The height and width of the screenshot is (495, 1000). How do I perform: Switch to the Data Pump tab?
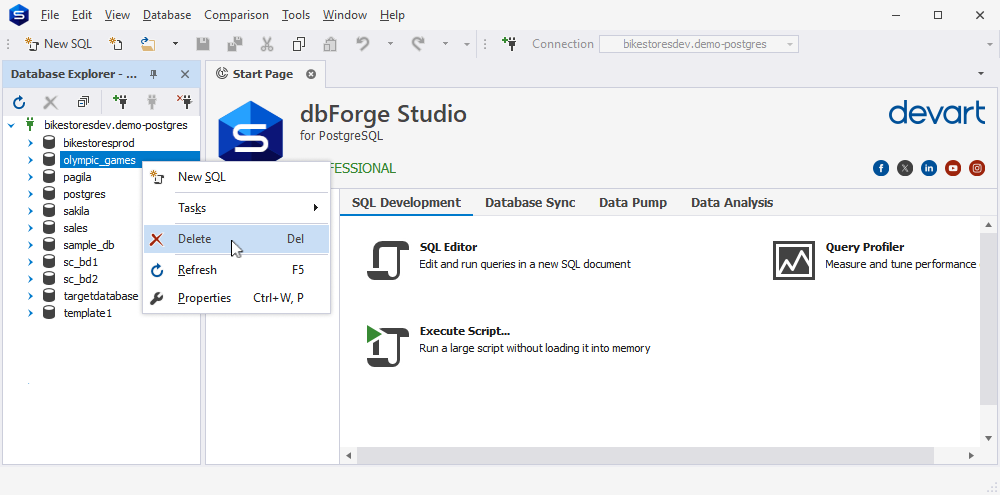pos(633,203)
